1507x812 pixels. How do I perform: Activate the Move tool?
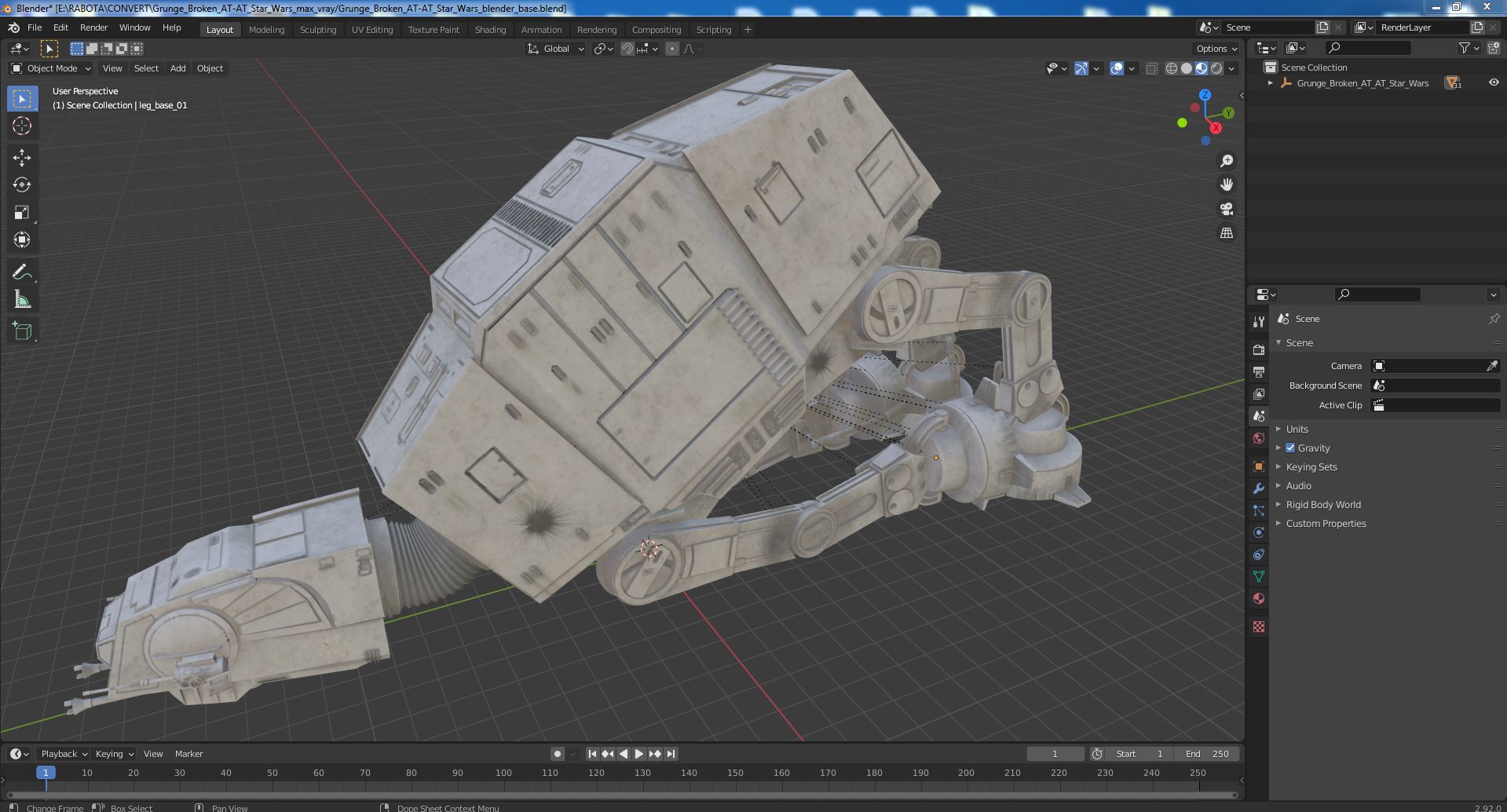(22, 158)
